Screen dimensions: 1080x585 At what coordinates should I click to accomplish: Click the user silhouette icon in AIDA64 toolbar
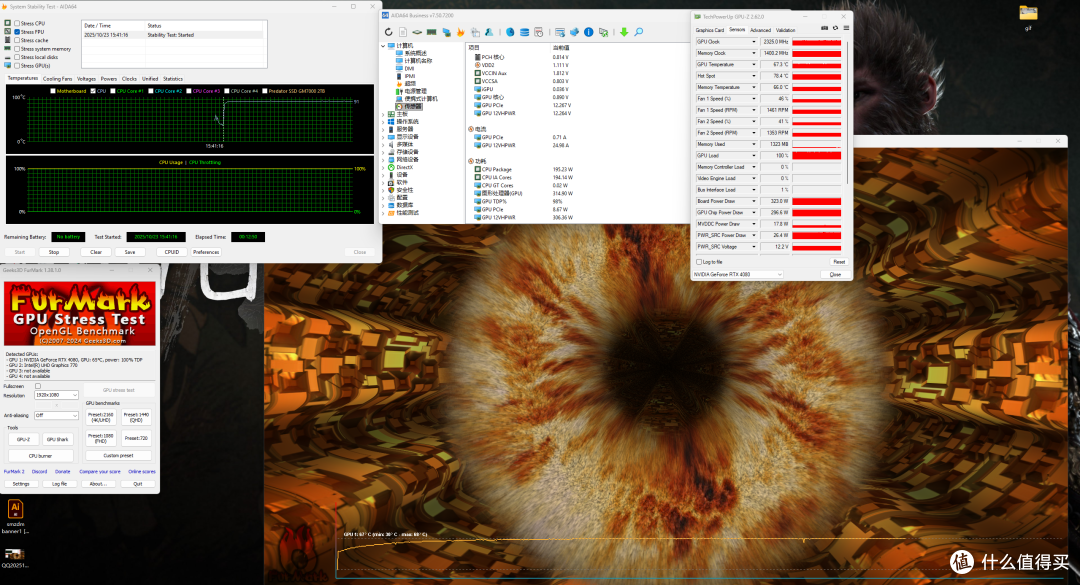coord(489,32)
